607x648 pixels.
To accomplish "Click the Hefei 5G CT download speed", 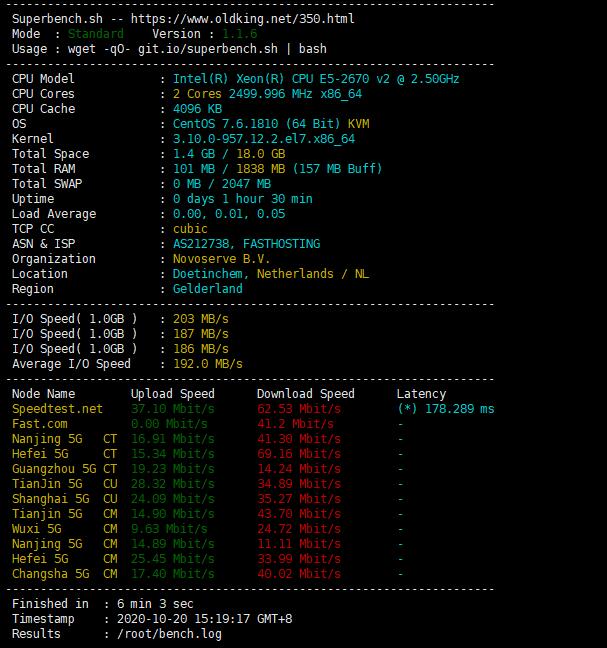I will pyautogui.click(x=299, y=454).
